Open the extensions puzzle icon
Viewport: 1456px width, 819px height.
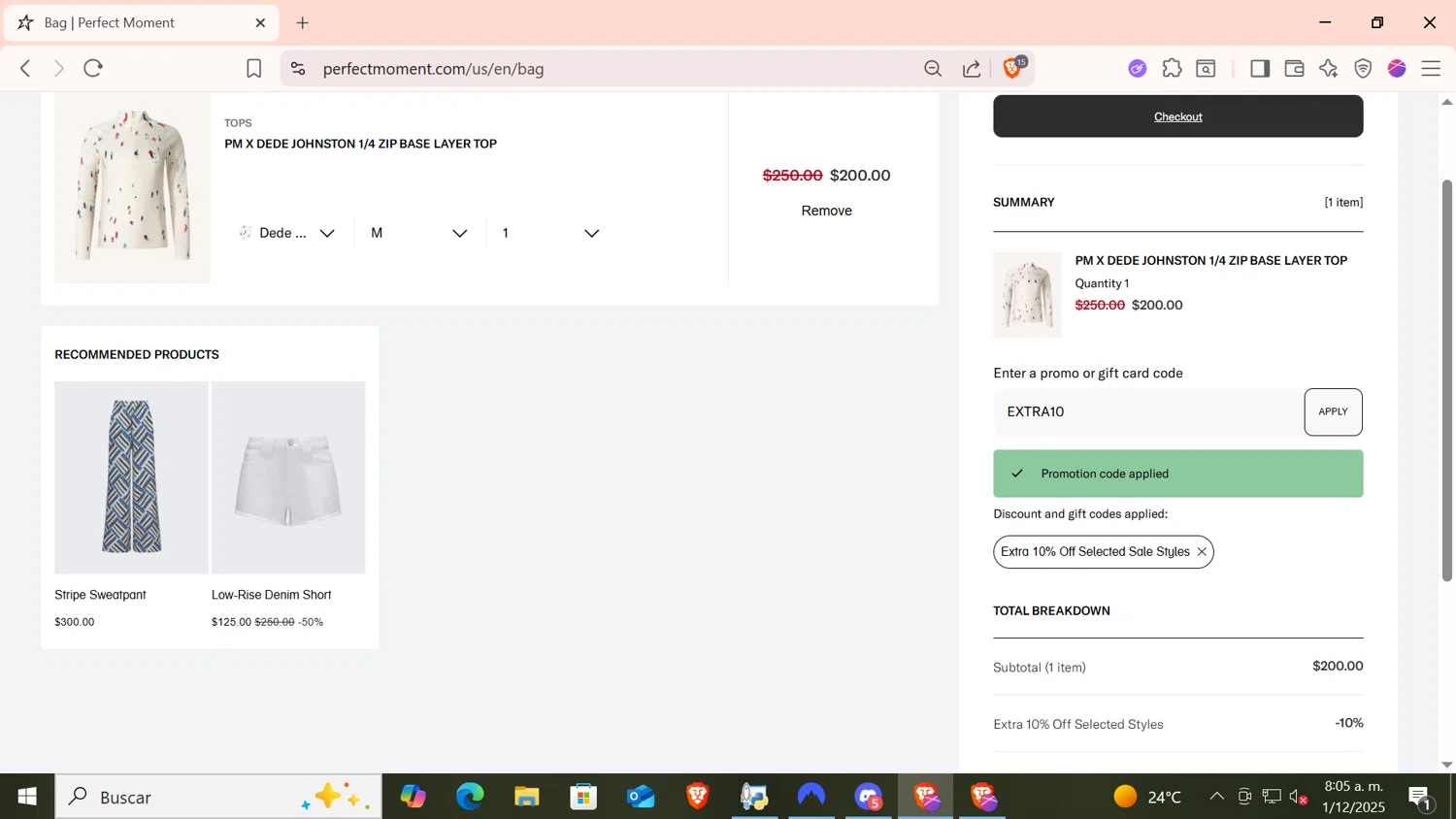(1172, 69)
